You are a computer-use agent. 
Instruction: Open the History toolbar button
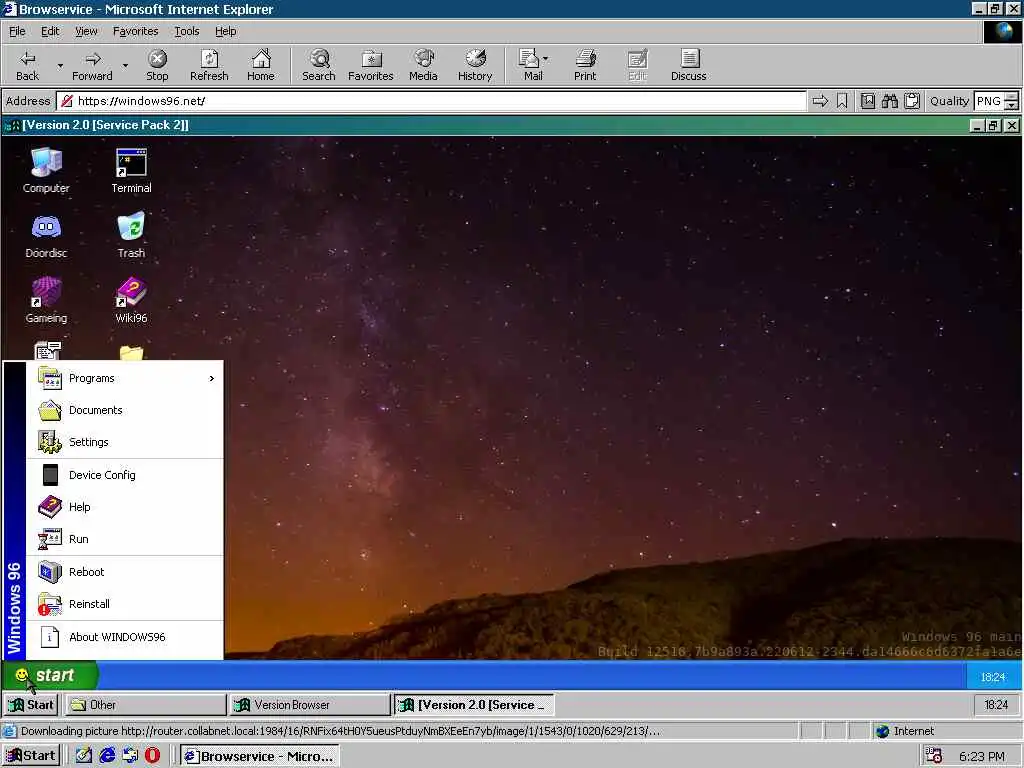coord(475,65)
